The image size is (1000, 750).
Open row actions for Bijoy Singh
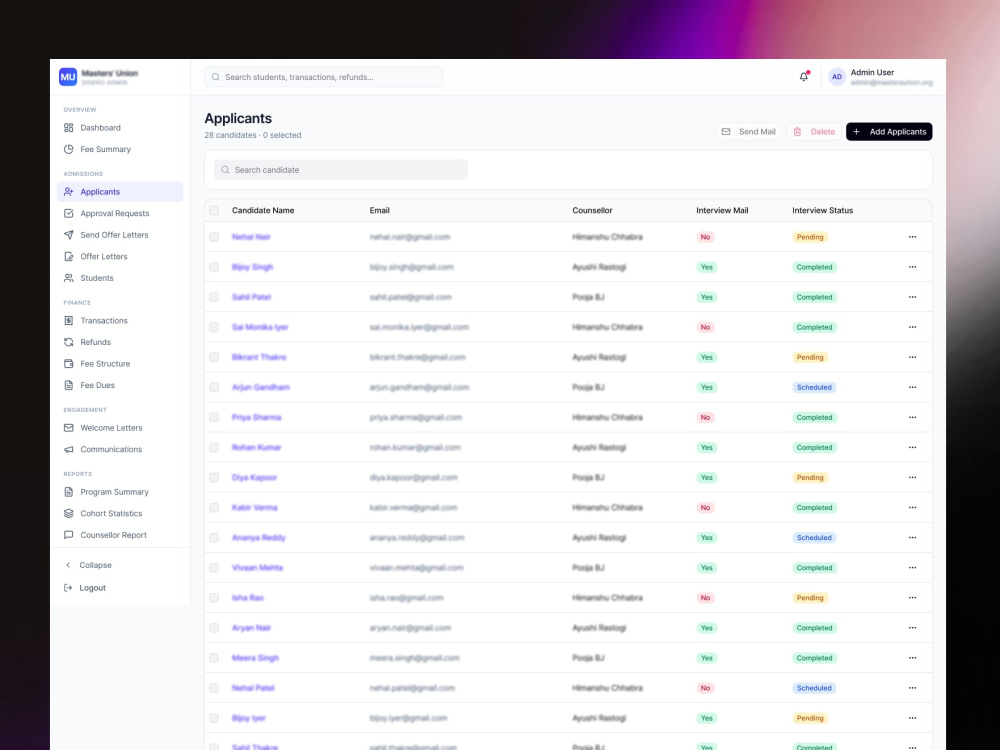[913, 267]
